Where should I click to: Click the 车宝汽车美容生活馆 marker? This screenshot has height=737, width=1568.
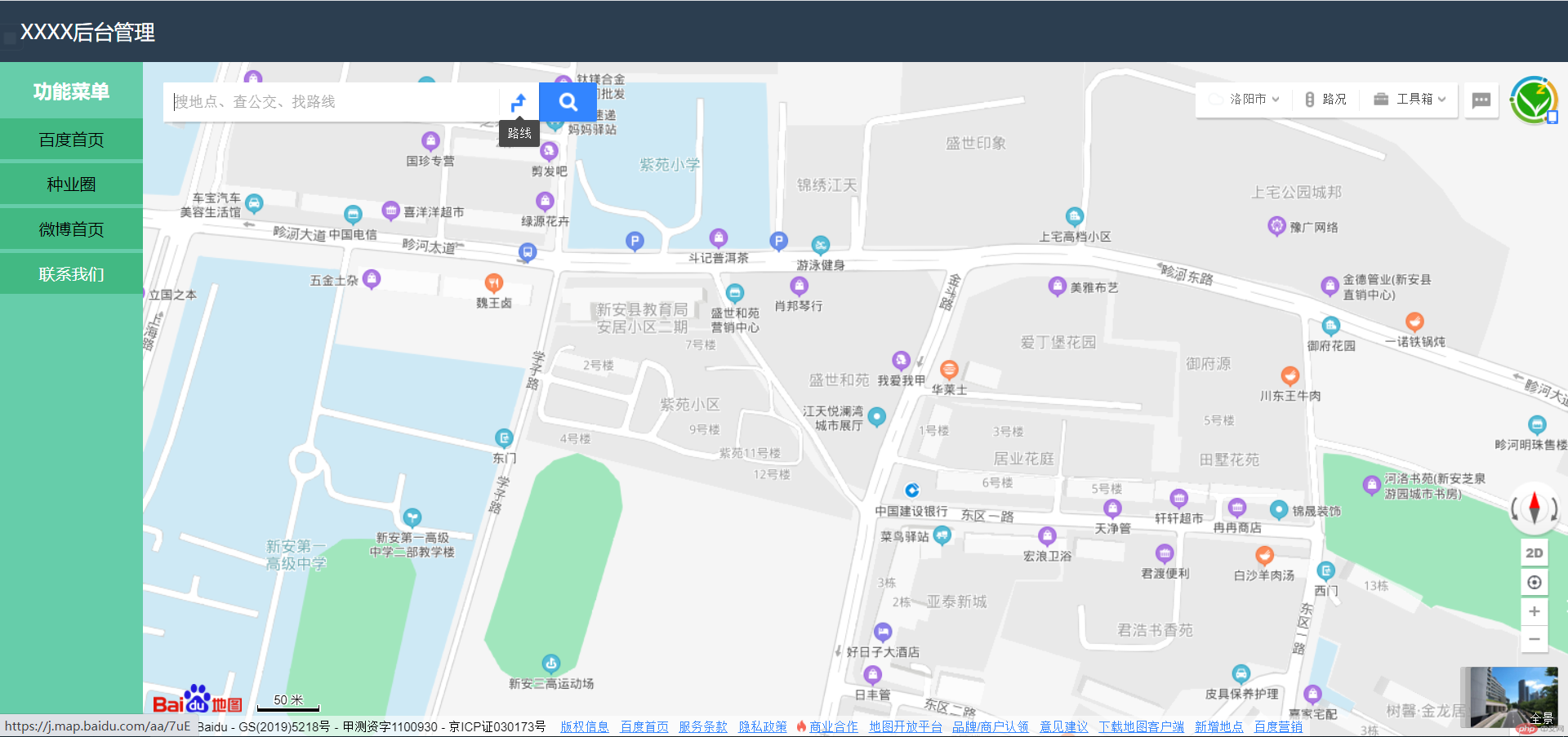(x=254, y=202)
